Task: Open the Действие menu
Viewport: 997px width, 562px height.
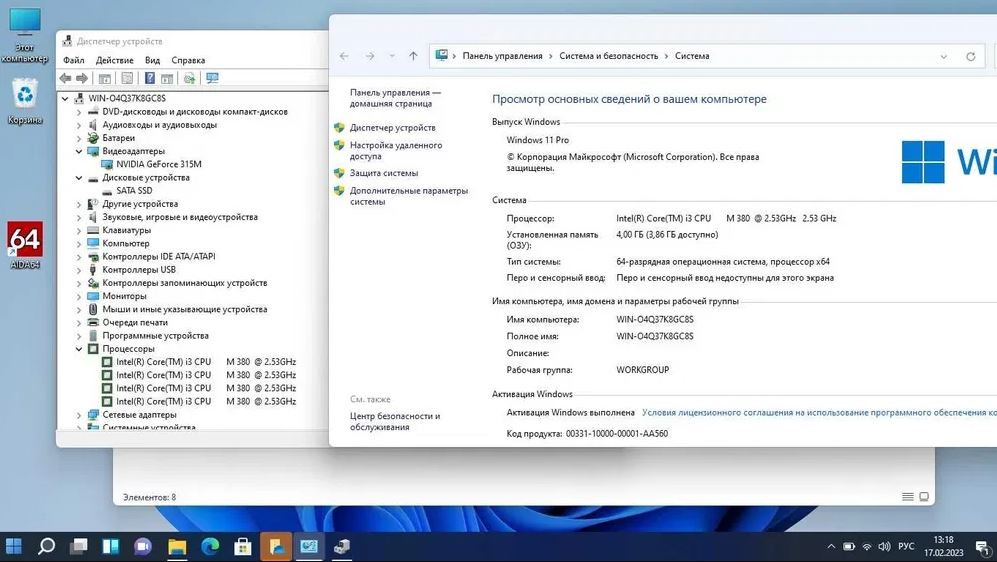Action: point(114,60)
